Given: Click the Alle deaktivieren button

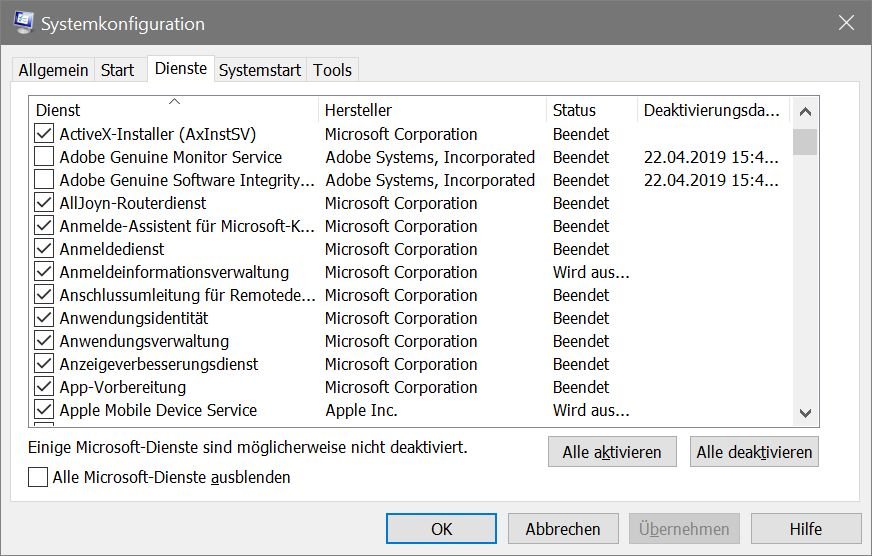Looking at the screenshot, I should click(754, 452).
